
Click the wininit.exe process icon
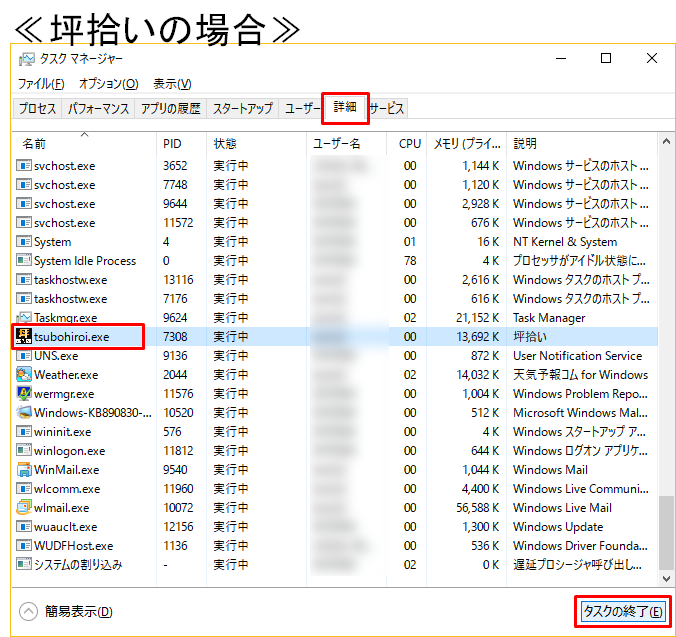tap(24, 431)
